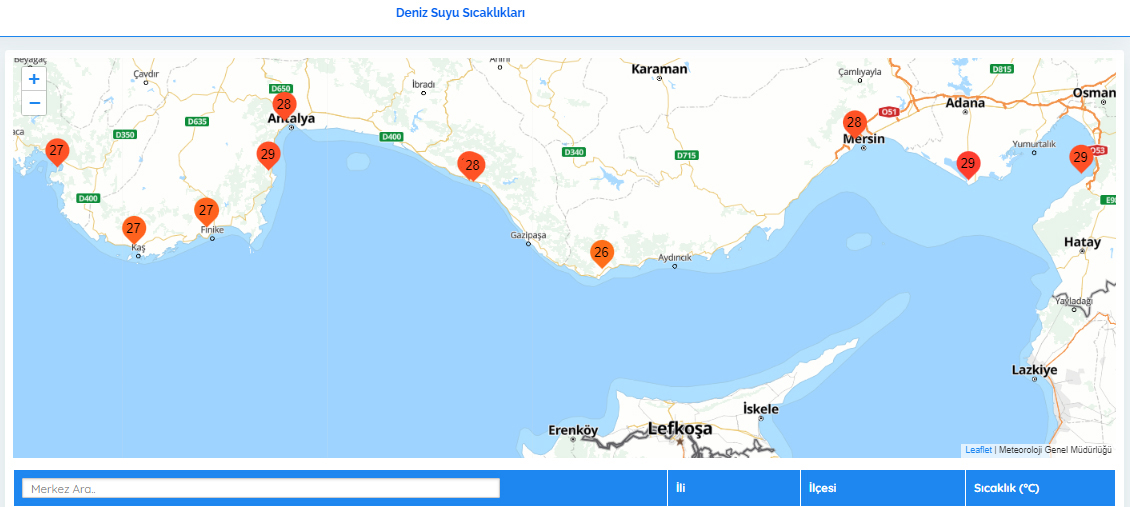
Task: Click the Yumurtalık town label
Action: [x=1034, y=143]
